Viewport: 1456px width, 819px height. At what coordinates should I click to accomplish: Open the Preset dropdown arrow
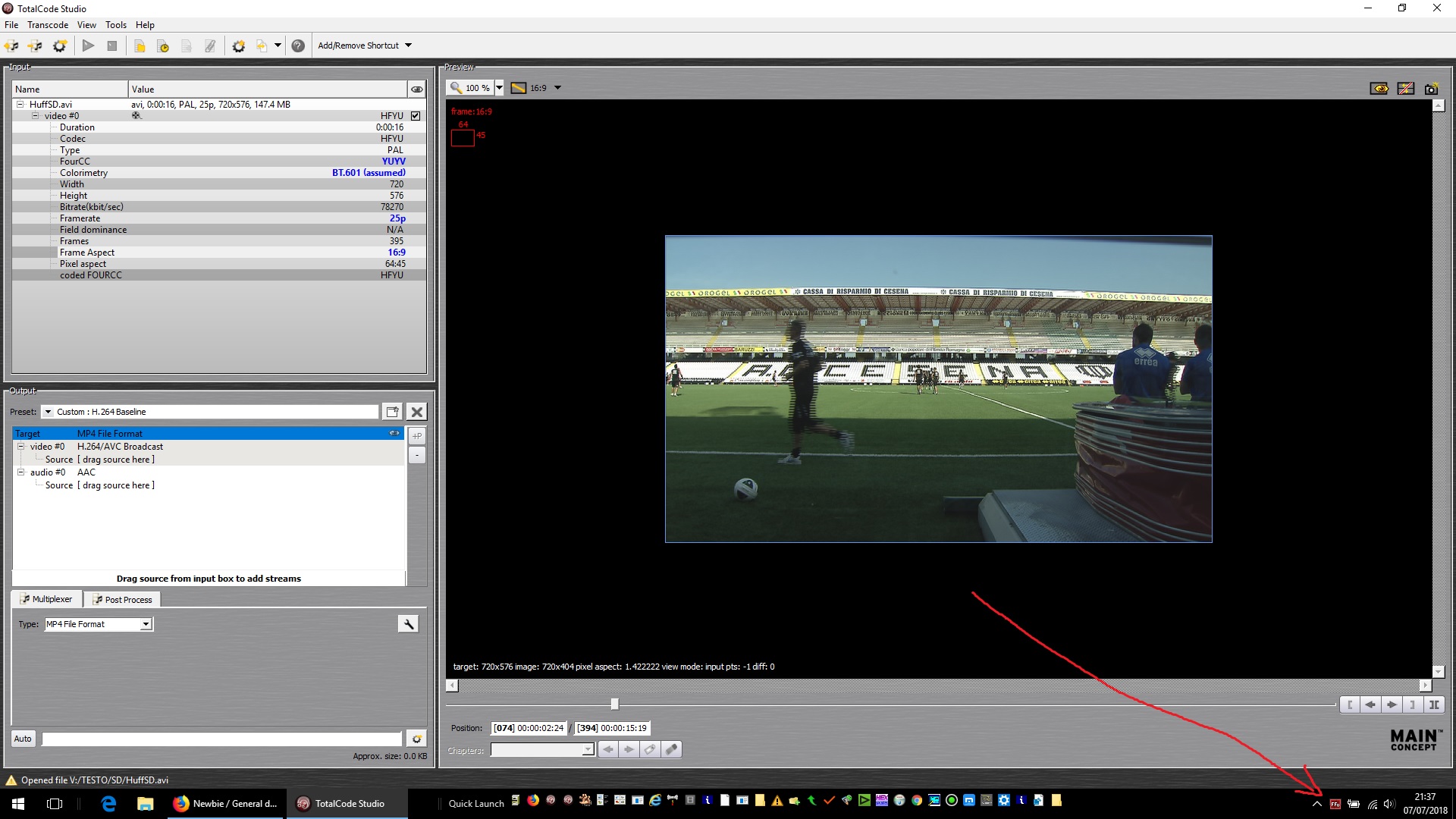[x=48, y=412]
